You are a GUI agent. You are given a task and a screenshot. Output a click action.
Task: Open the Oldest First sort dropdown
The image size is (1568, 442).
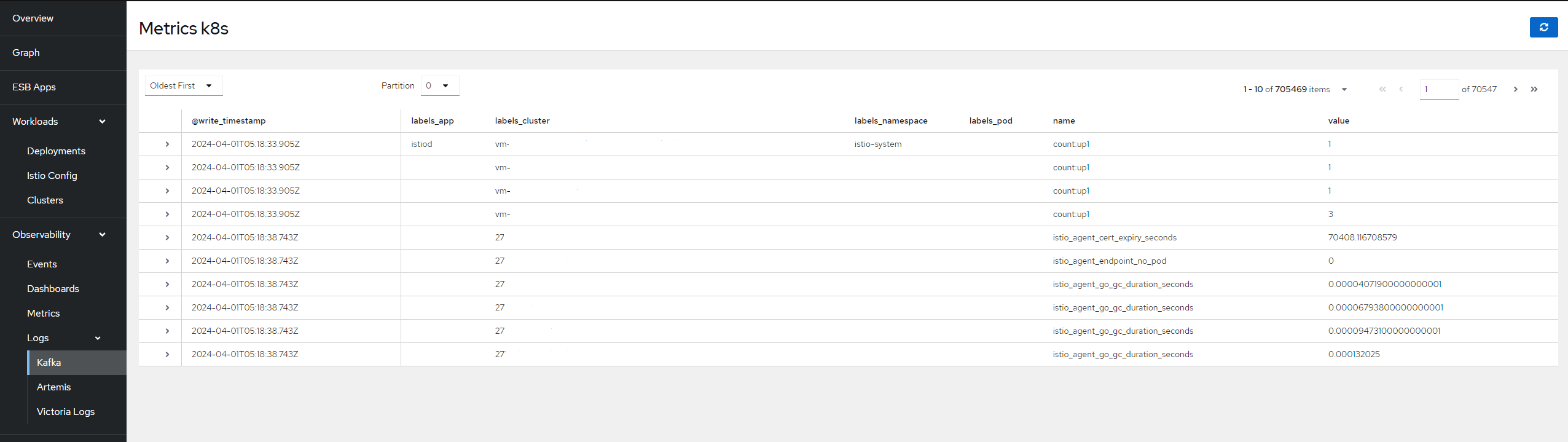[x=183, y=86]
